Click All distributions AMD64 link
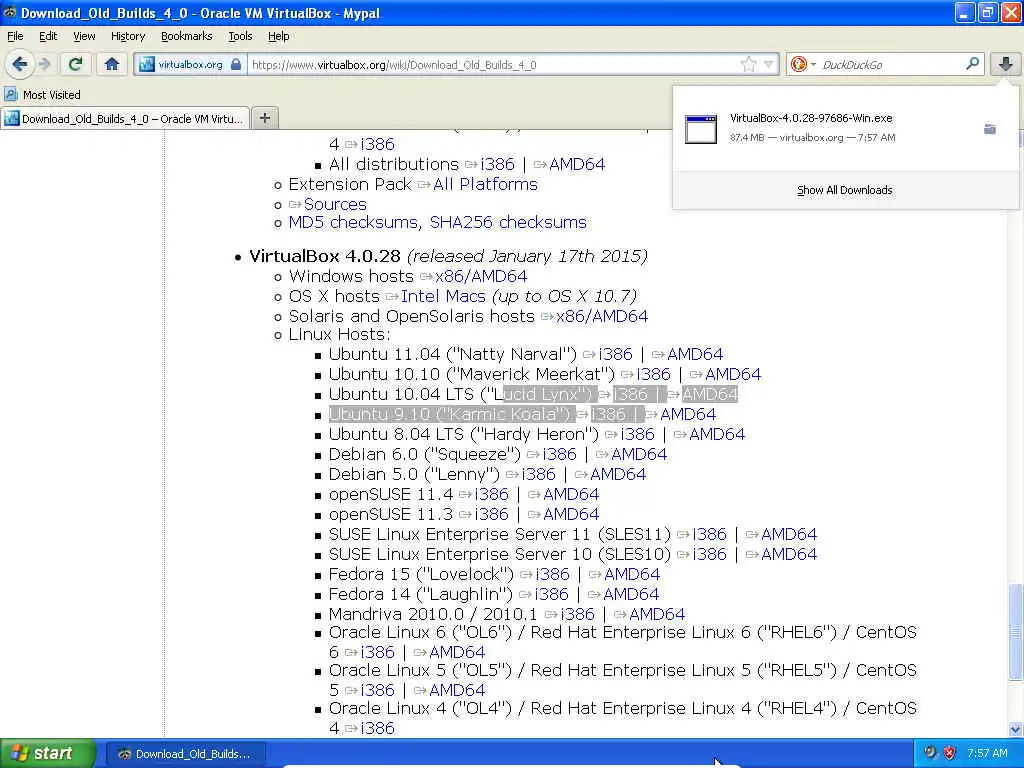 [x=577, y=164]
